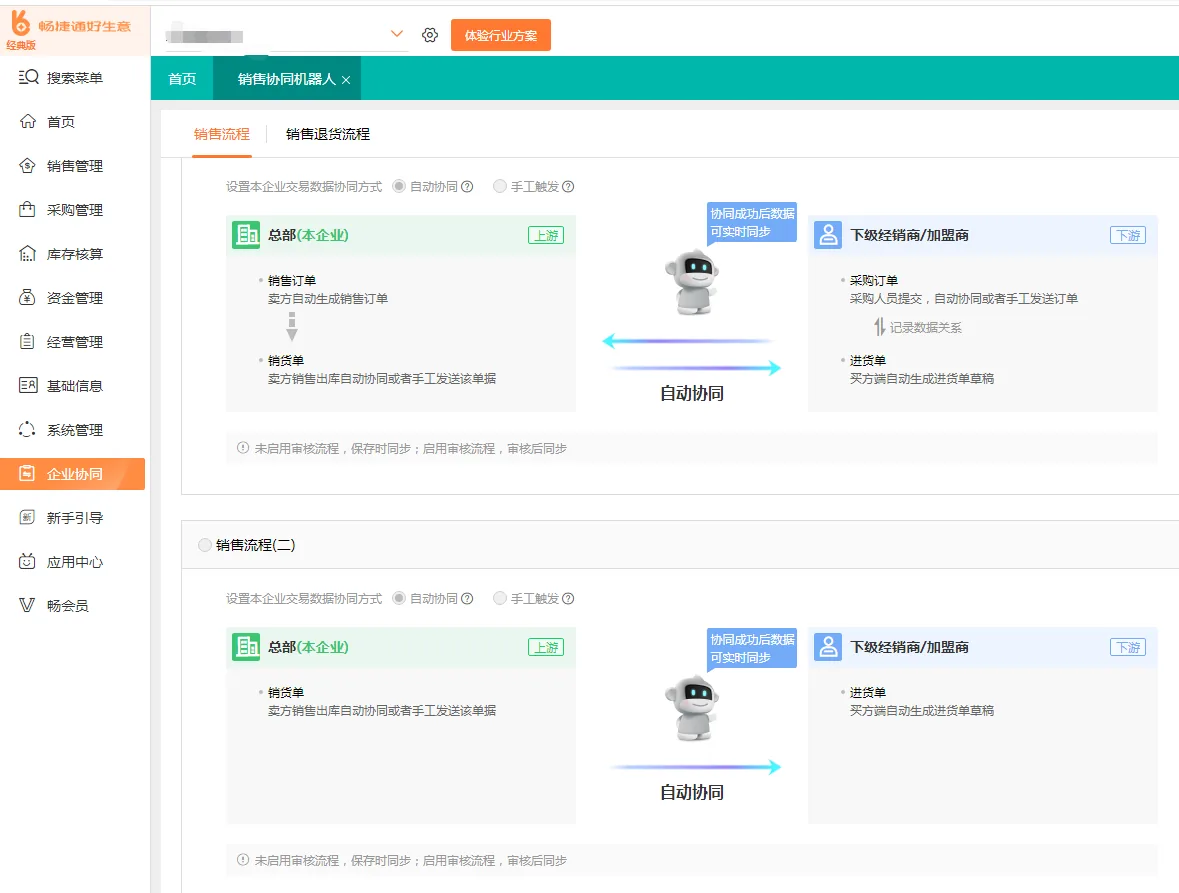Click the 采购人员提交，自动协同或者手工发送订单 text
The height and width of the screenshot is (893, 1179).
click(964, 298)
